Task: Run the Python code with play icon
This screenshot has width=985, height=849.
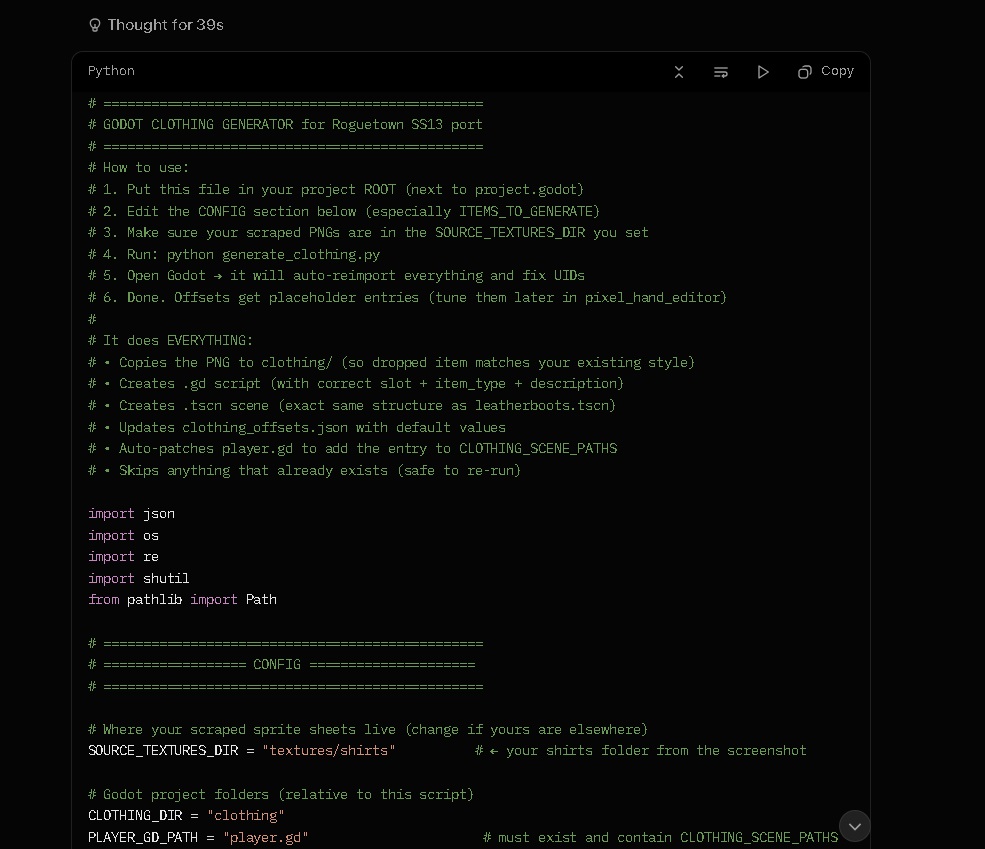Action: 763,72
